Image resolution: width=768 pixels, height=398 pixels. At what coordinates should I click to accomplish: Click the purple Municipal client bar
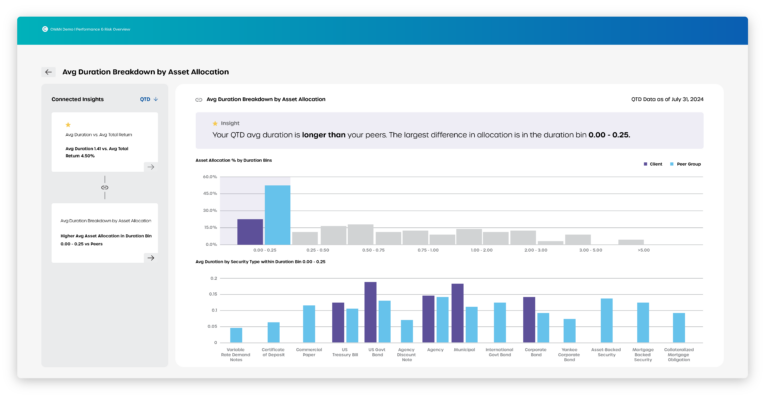[457, 313]
